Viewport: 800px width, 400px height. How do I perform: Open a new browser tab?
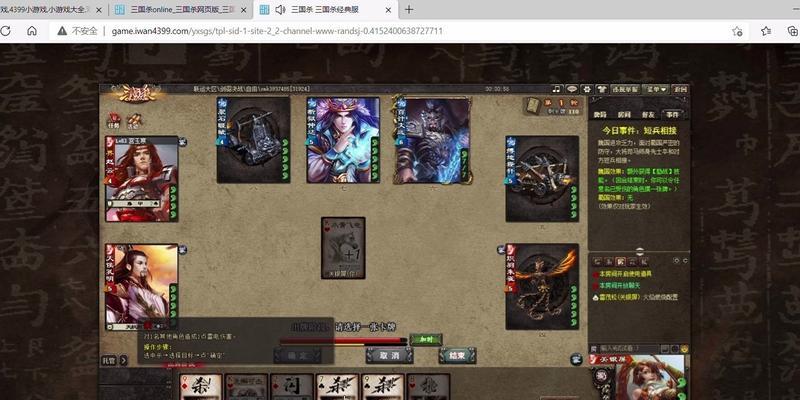click(409, 10)
